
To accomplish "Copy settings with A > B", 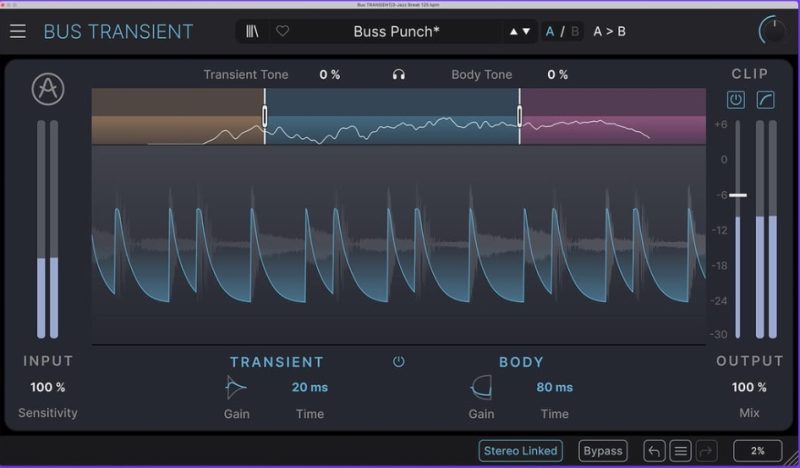I will point(609,32).
